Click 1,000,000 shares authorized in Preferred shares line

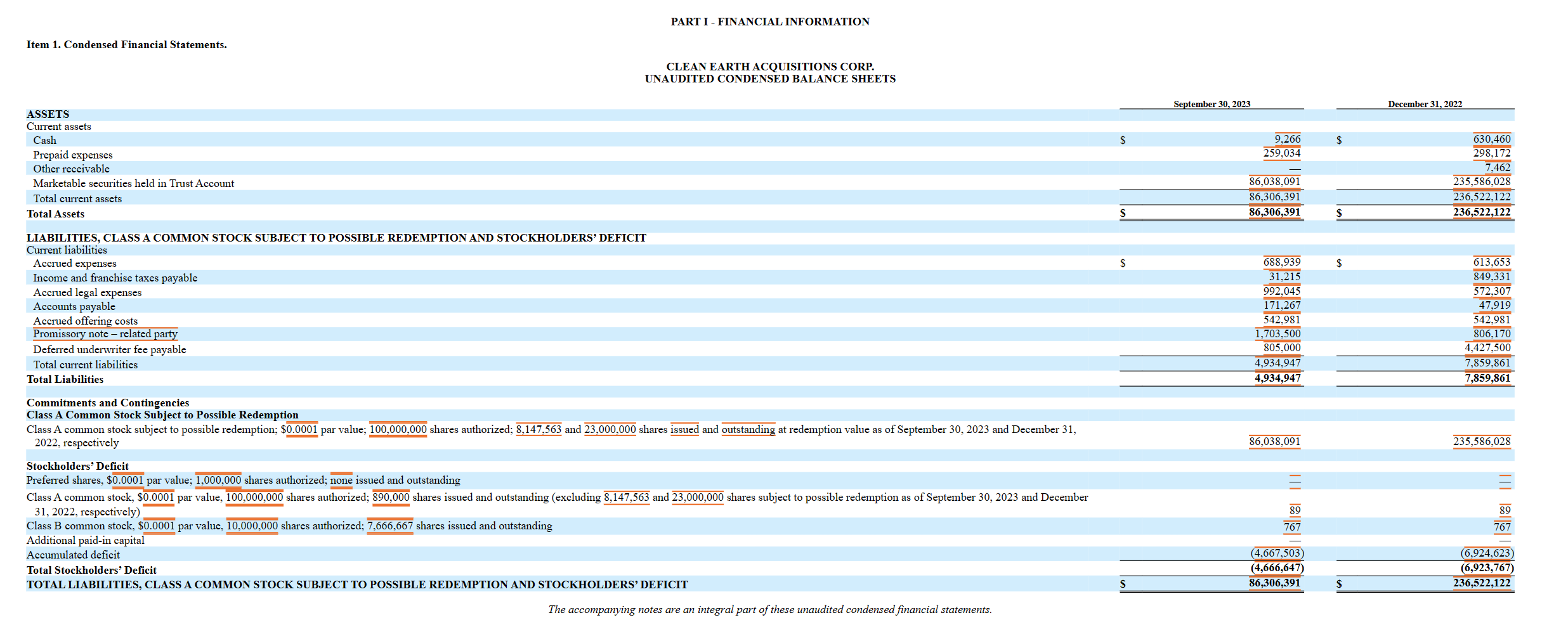(218, 480)
